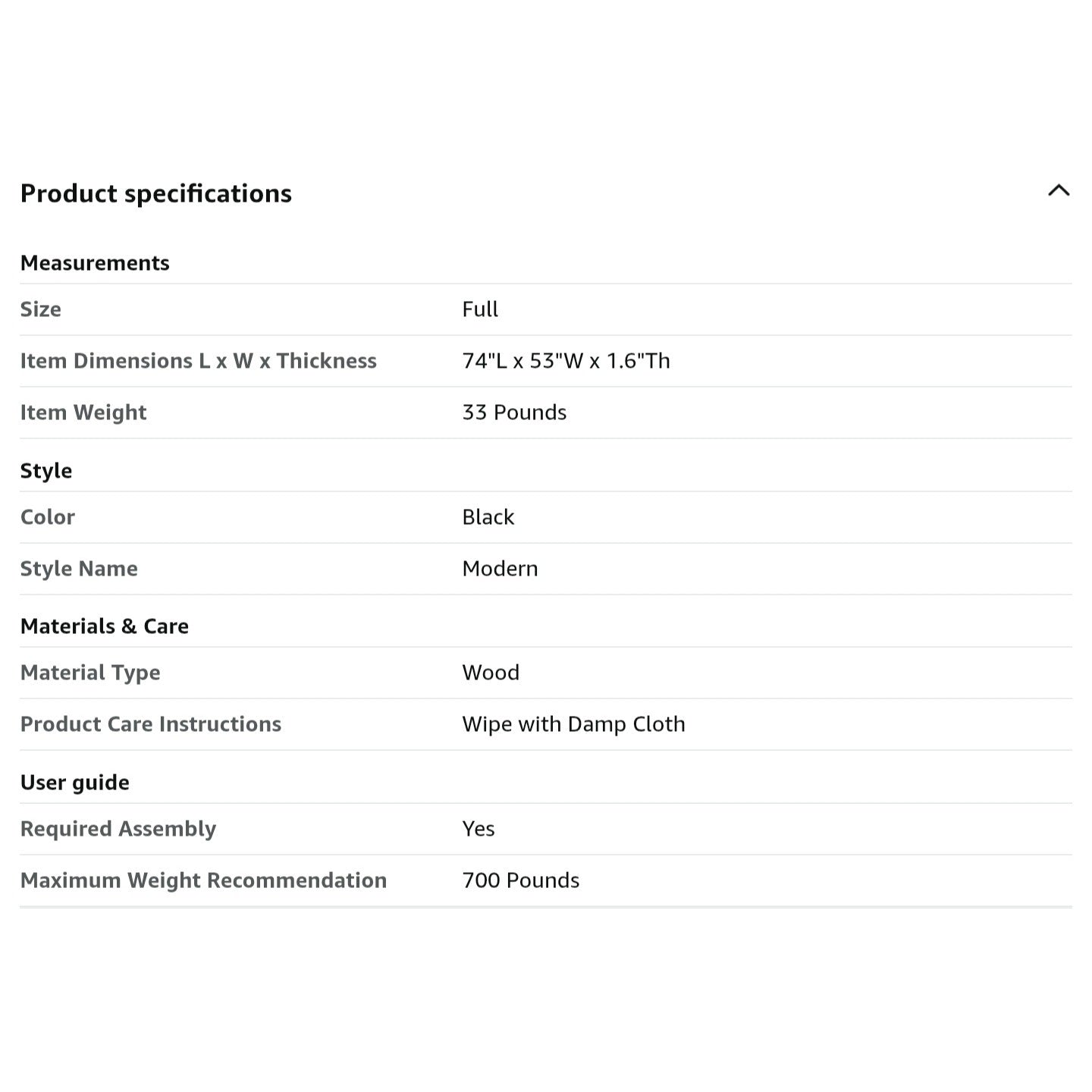Select the 700 Pounds maximum weight value

(x=521, y=880)
